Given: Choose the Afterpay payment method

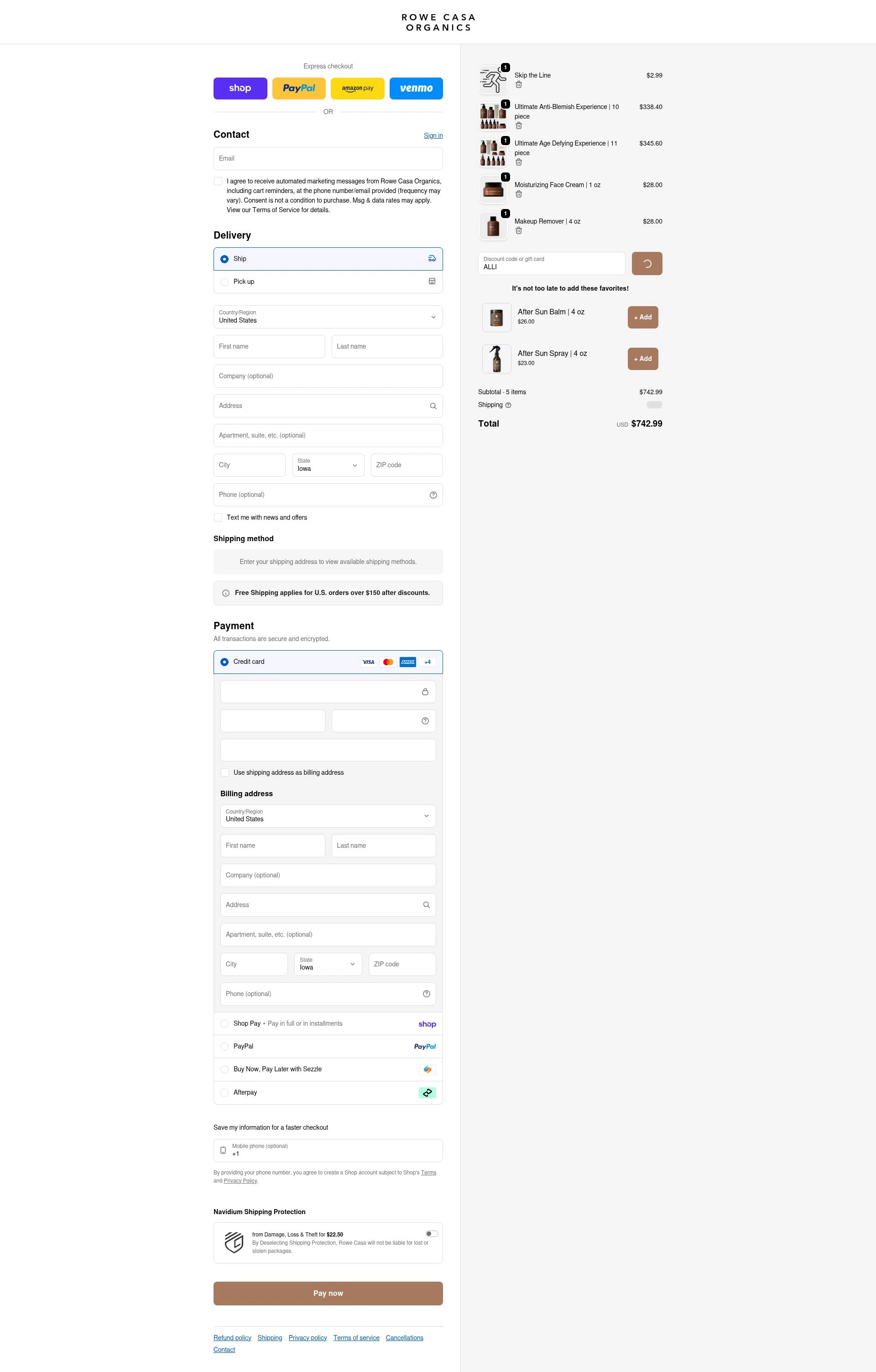Looking at the screenshot, I should [224, 1093].
